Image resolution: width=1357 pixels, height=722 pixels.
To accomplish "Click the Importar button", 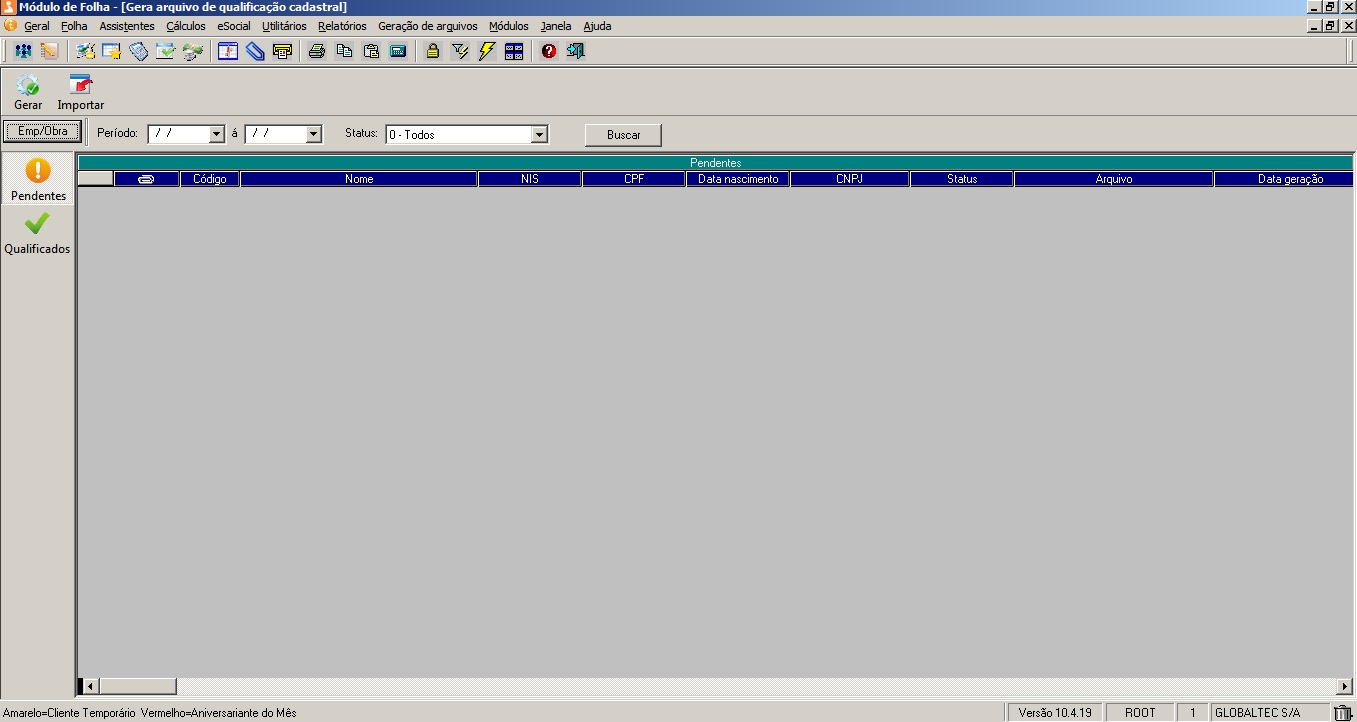I will (x=81, y=92).
